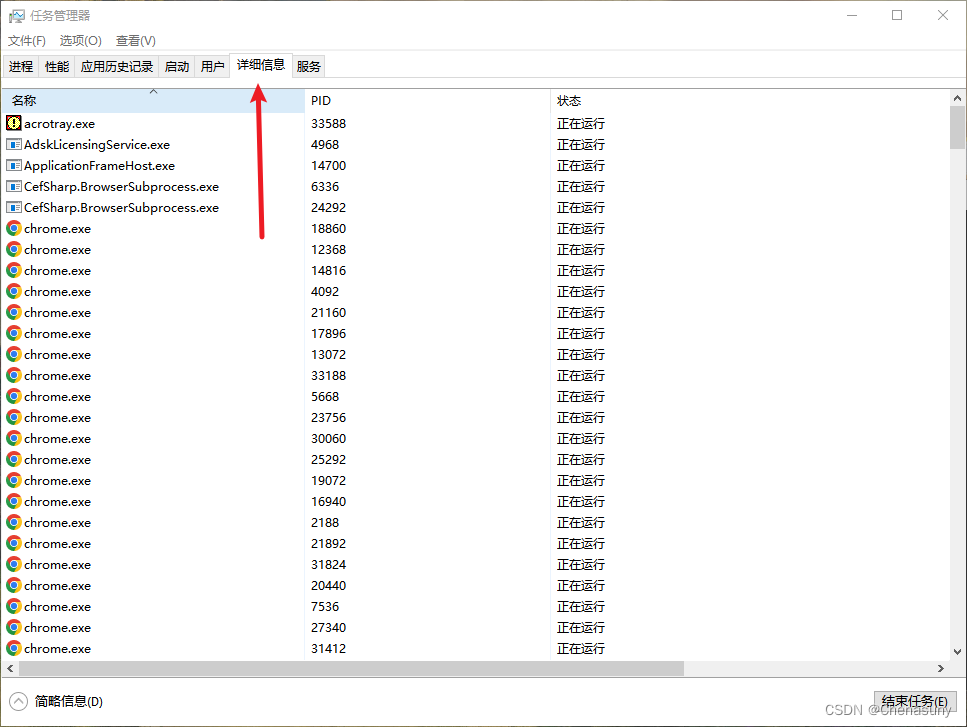
Task: Click PID value 33588
Action: pyautogui.click(x=329, y=123)
